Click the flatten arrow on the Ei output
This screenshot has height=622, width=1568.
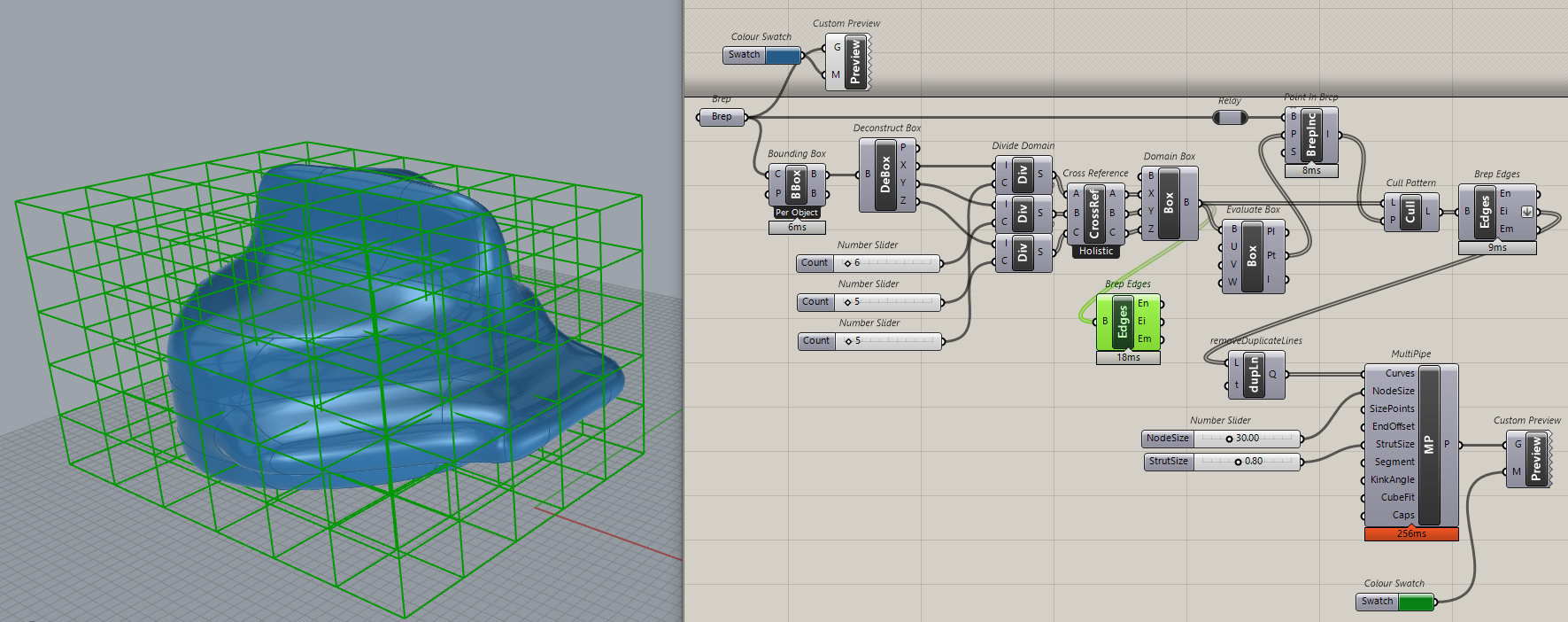click(x=1527, y=212)
